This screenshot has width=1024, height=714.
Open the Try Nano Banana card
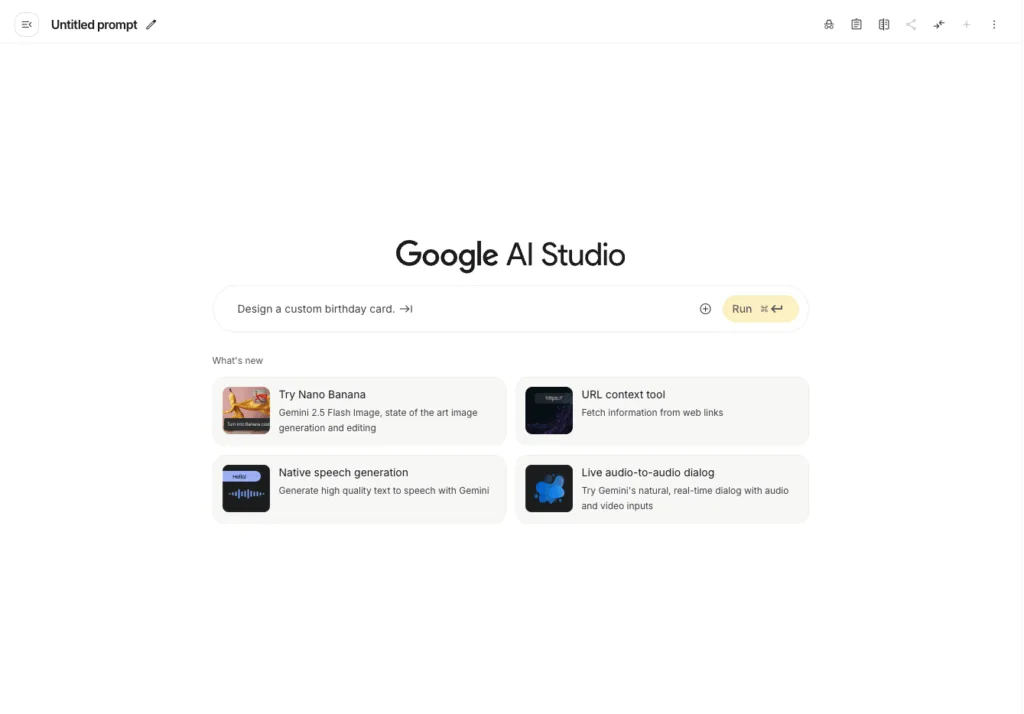click(359, 411)
